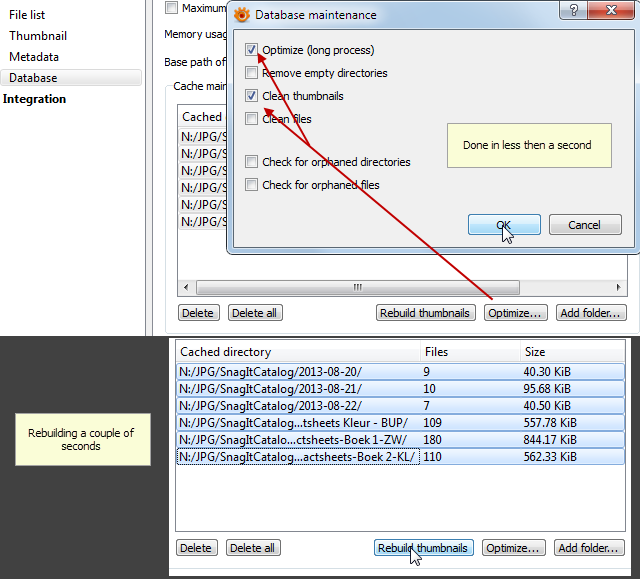Select Metadata in the sidebar

(34, 57)
